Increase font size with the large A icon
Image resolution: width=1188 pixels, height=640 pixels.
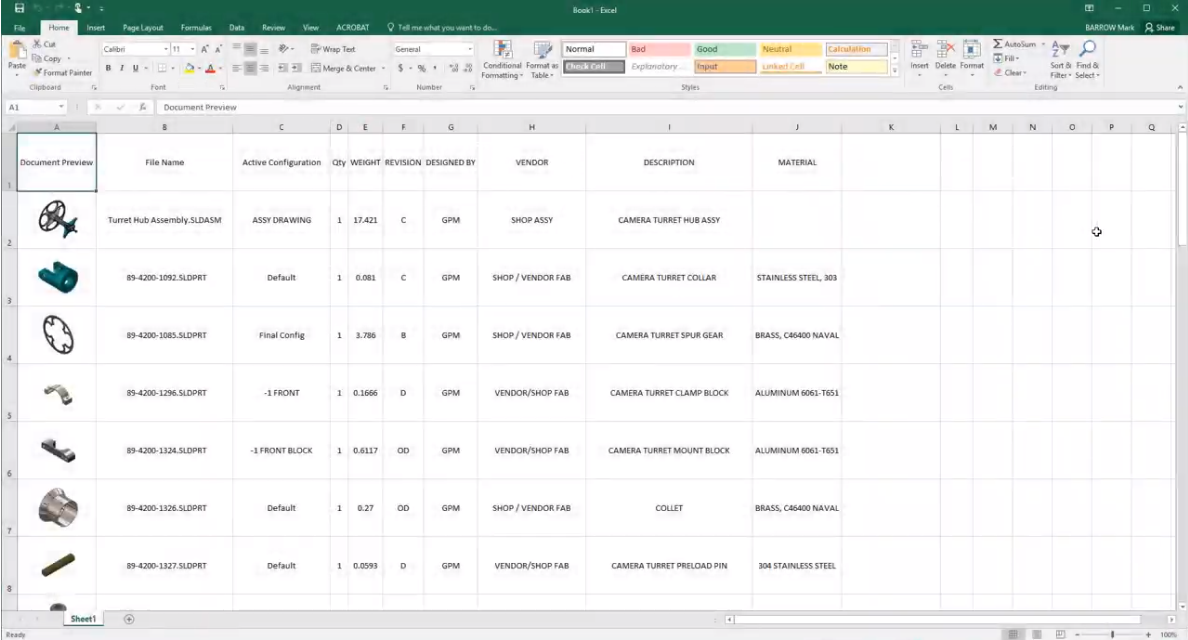tap(205, 49)
